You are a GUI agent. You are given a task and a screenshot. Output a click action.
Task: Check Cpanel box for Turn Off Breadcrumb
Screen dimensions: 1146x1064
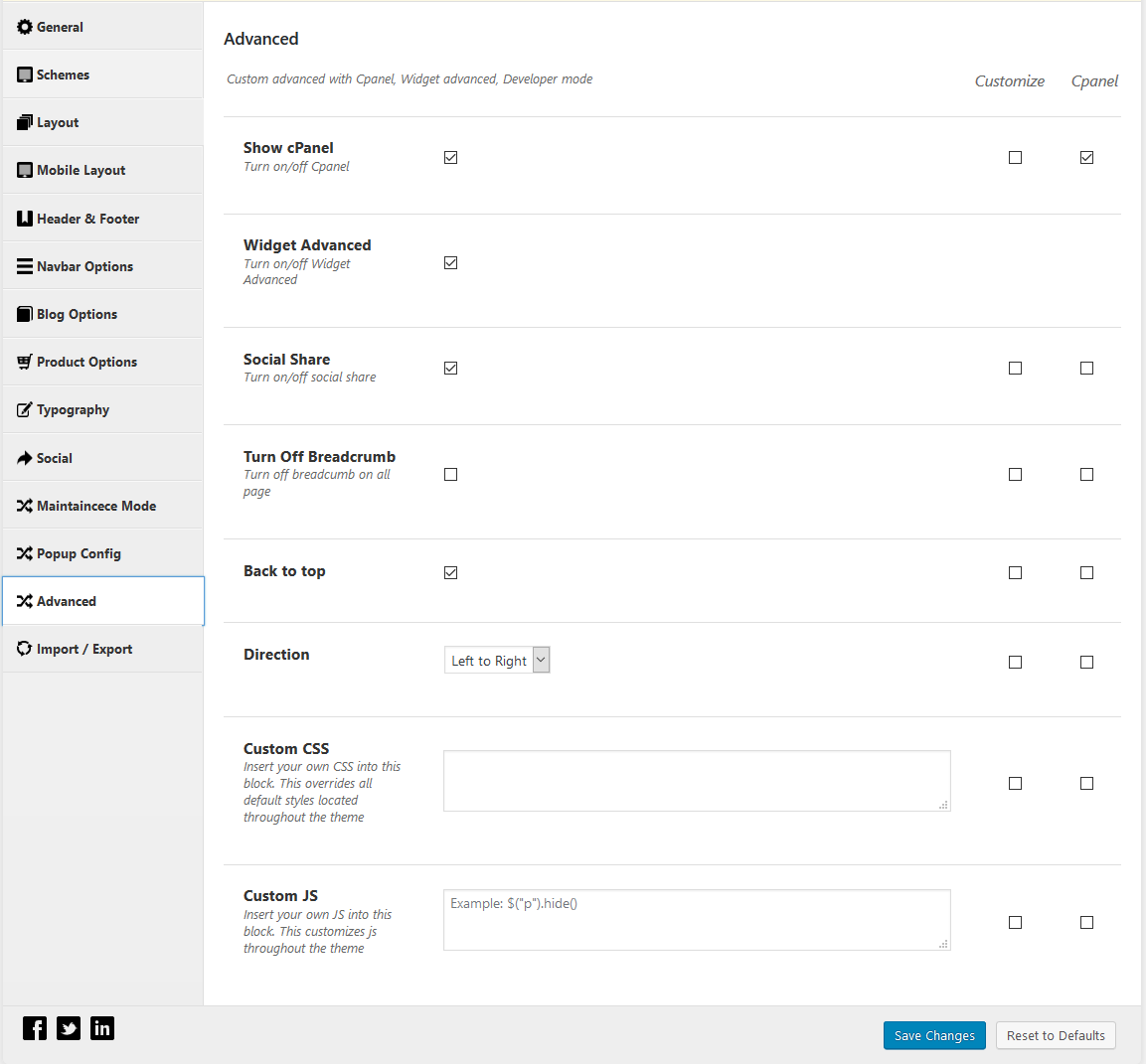coord(1086,475)
